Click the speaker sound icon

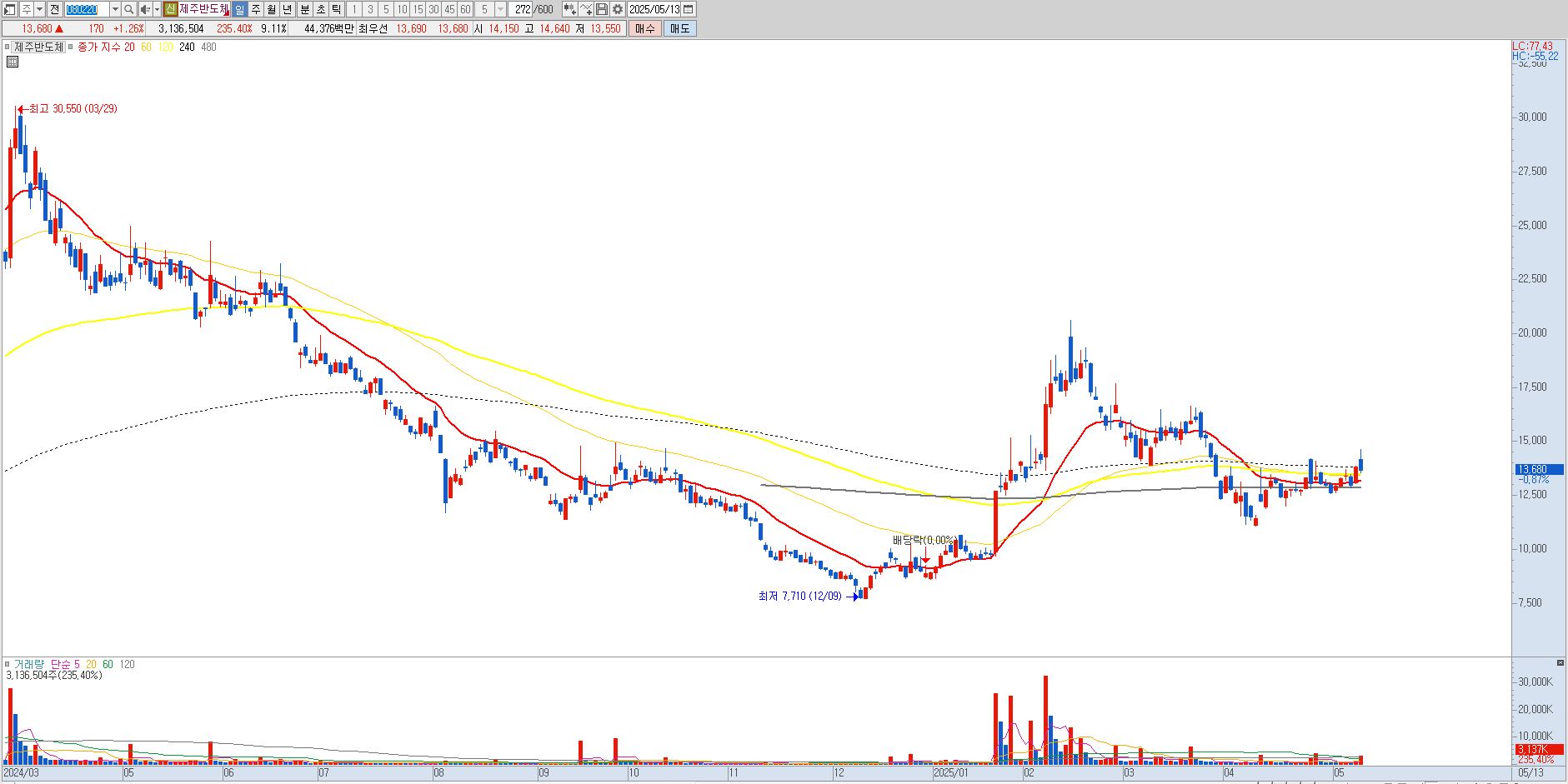[144, 9]
